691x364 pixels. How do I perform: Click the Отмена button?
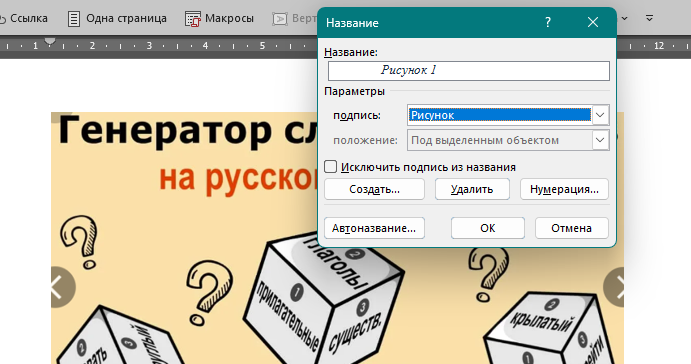(x=572, y=228)
